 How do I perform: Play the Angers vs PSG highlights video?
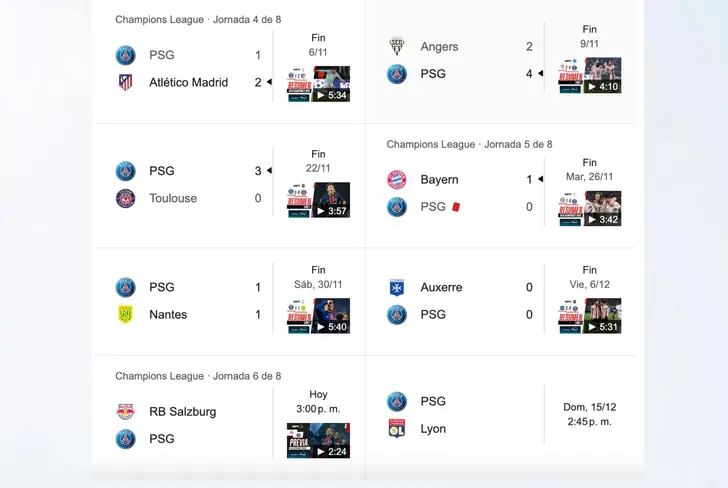tap(590, 75)
